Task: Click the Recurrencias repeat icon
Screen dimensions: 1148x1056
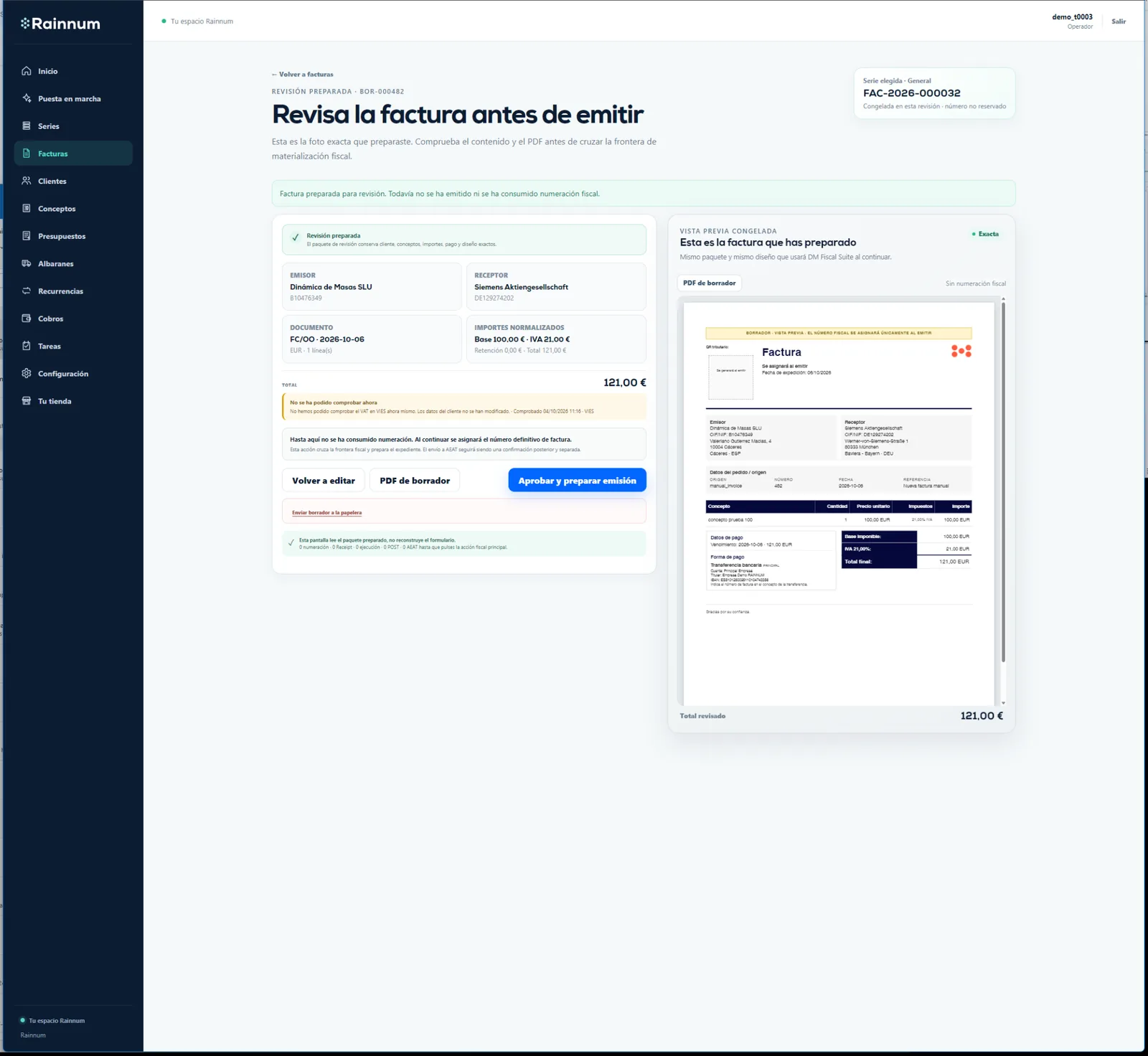Action: point(27,291)
